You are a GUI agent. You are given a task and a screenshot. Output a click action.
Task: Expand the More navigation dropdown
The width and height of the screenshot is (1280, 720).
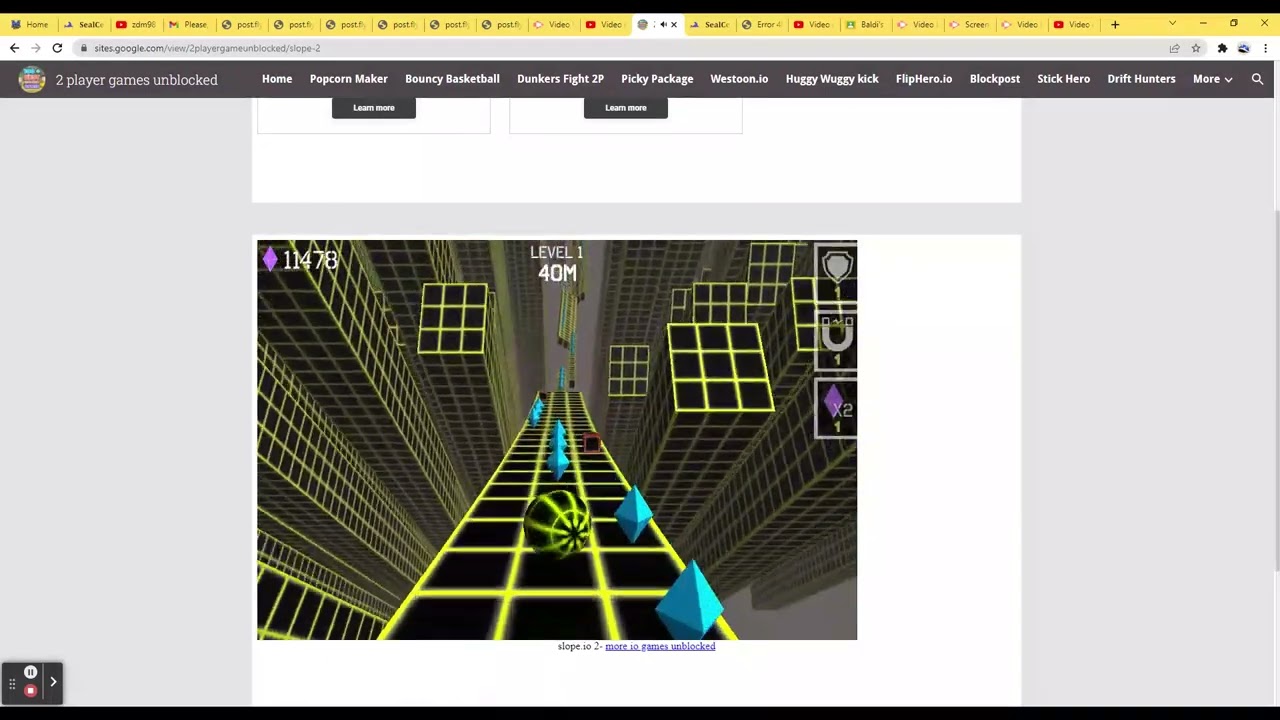point(1212,79)
